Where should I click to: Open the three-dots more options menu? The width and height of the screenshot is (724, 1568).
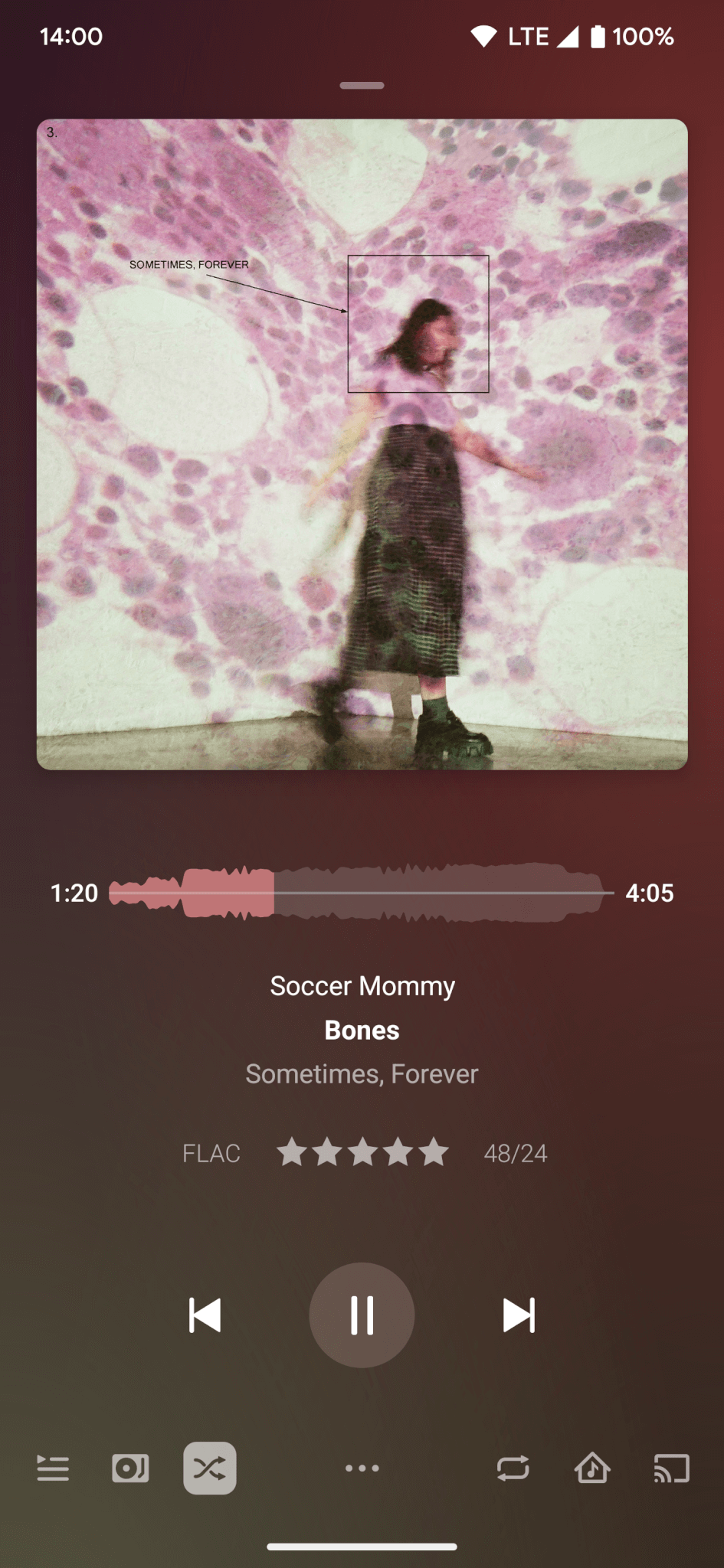[x=362, y=1468]
